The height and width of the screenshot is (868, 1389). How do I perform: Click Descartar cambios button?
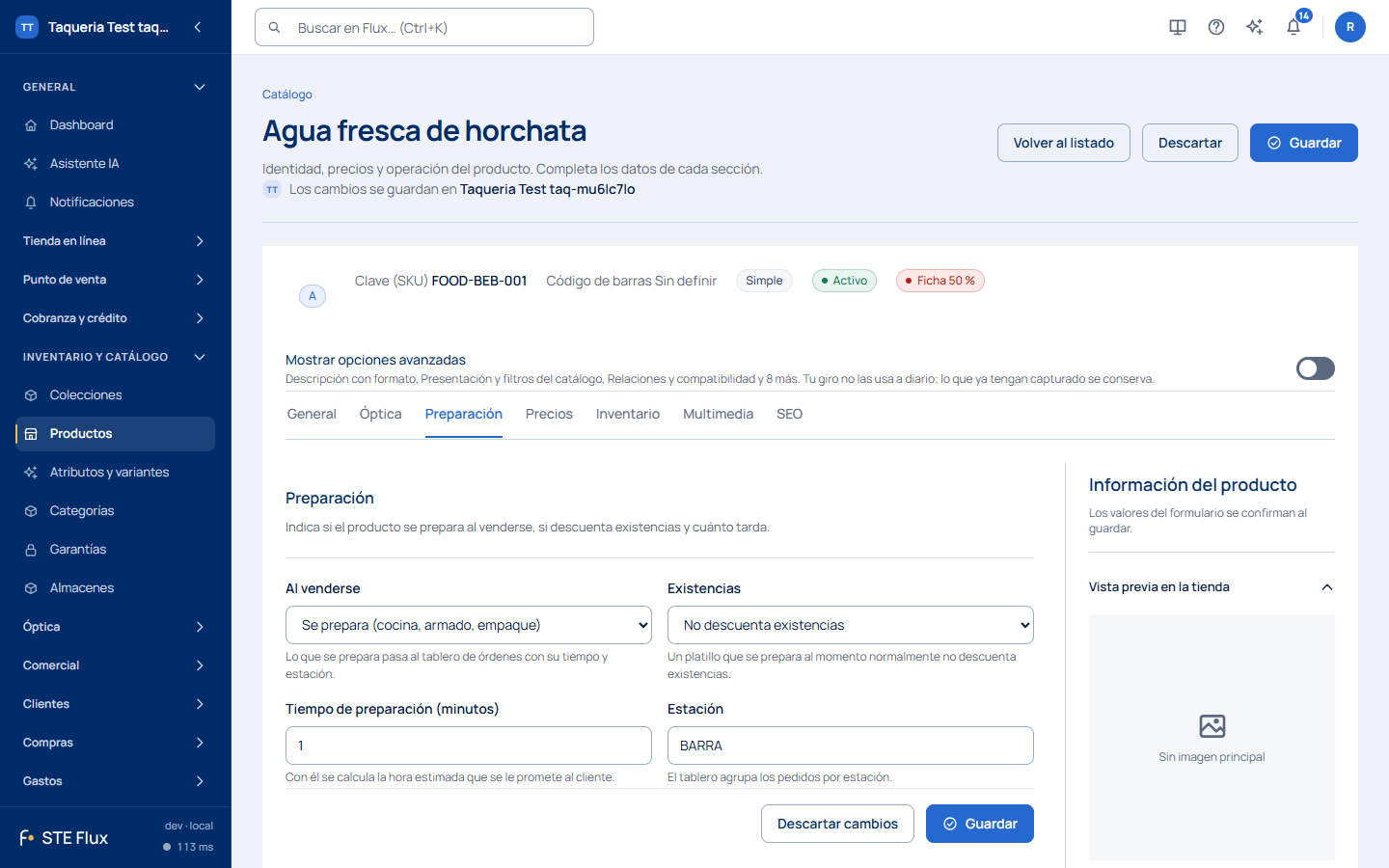click(x=837, y=824)
